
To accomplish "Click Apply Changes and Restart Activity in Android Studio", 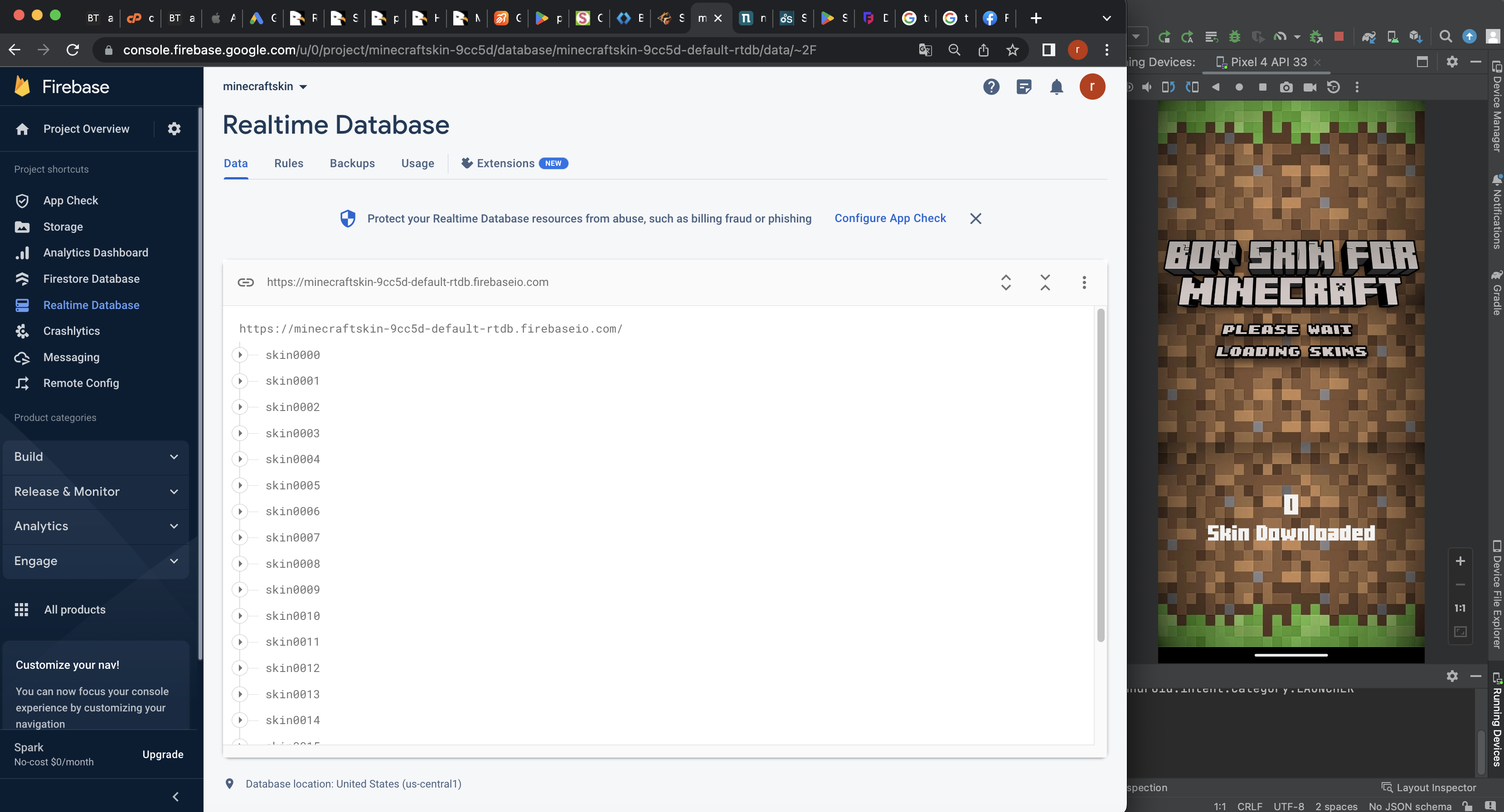I will point(1187,37).
